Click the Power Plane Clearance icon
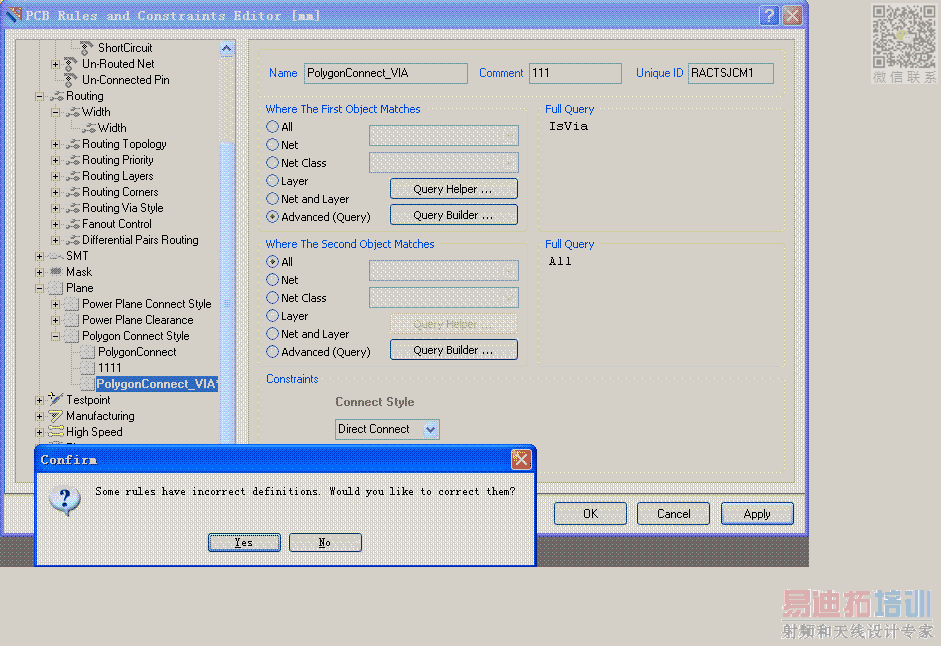The width and height of the screenshot is (941, 646). [x=72, y=320]
